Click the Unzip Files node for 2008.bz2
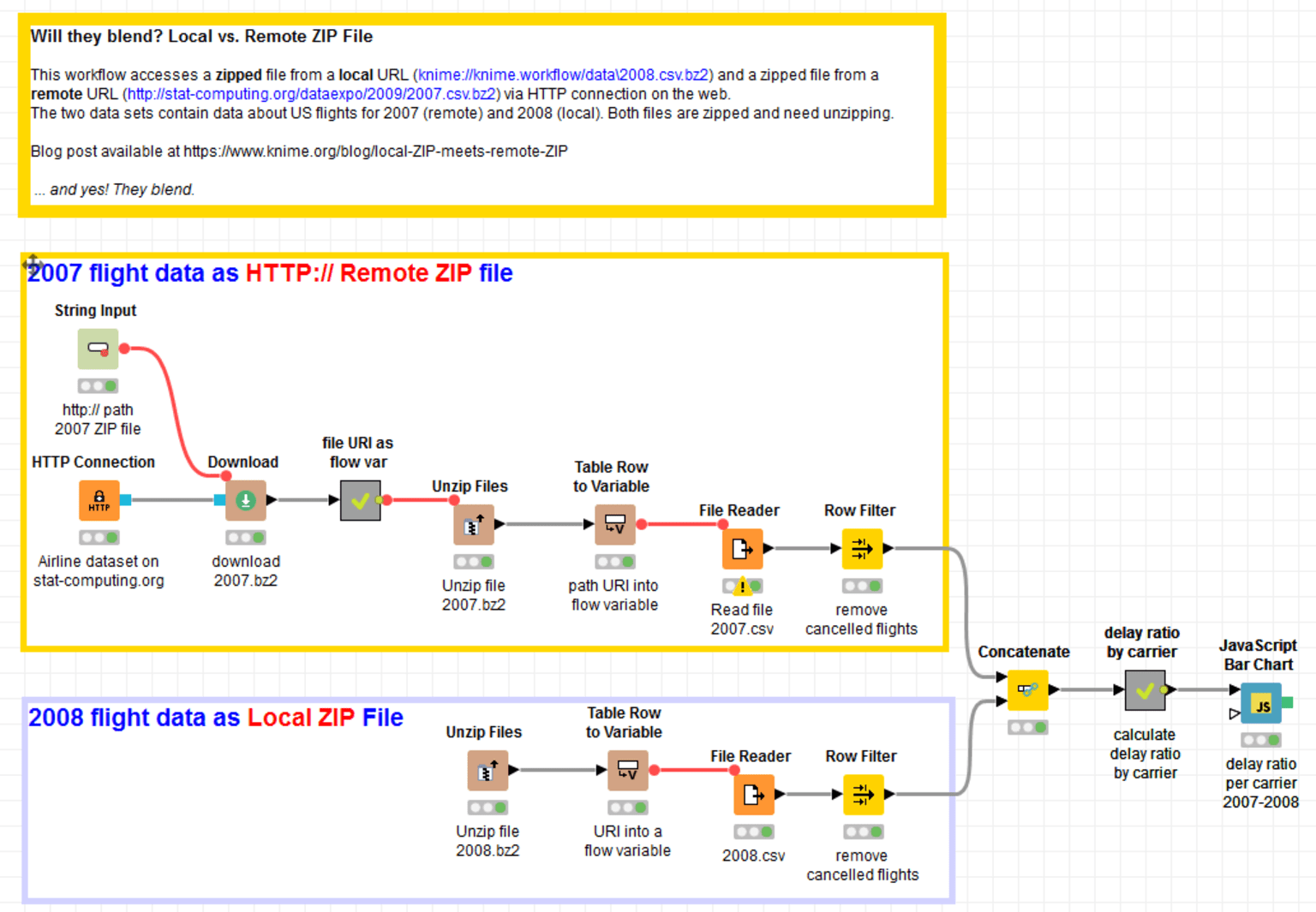Image resolution: width=1316 pixels, height=912 pixels. coord(488,770)
